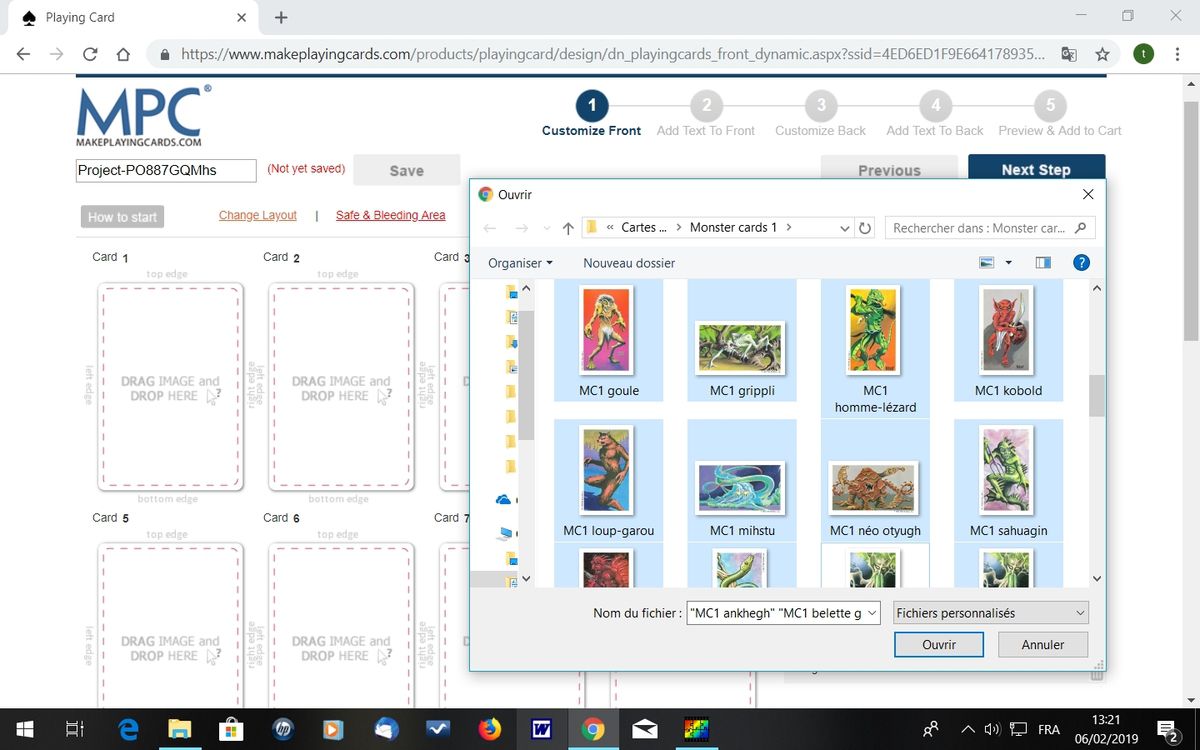Image resolution: width=1200 pixels, height=750 pixels.
Task: Select step 1 Customize Front
Action: click(x=592, y=113)
